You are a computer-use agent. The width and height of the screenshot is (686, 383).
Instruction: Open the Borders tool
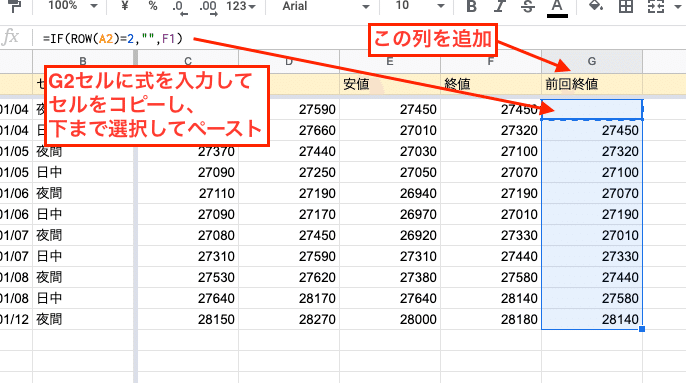click(626, 6)
